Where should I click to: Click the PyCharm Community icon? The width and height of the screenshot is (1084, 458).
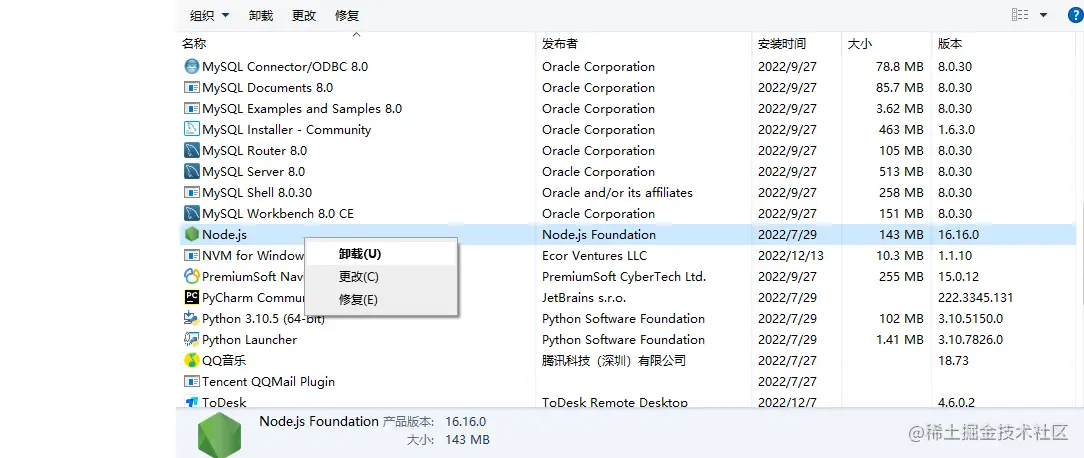(192, 297)
